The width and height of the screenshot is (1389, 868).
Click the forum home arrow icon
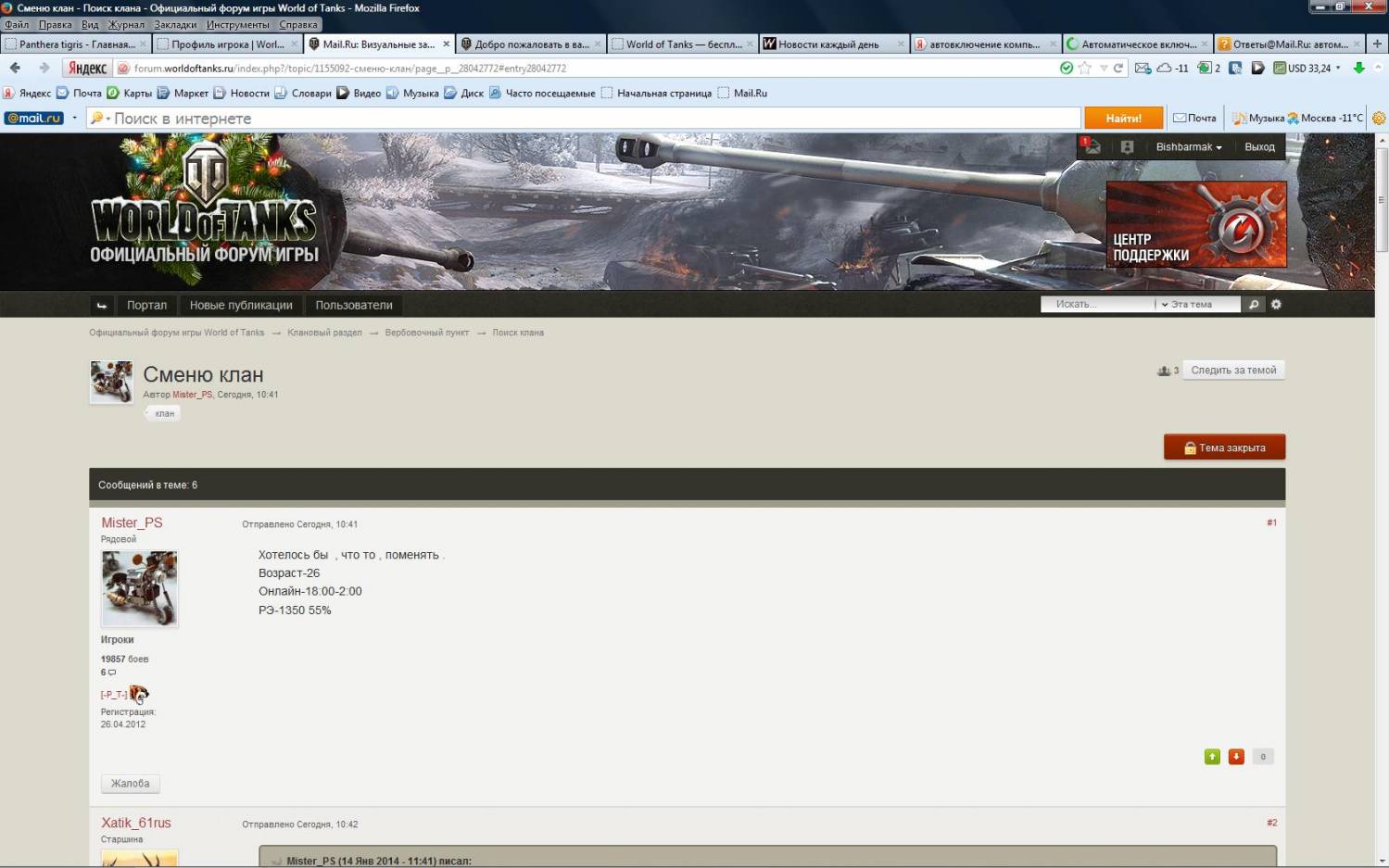coord(102,305)
